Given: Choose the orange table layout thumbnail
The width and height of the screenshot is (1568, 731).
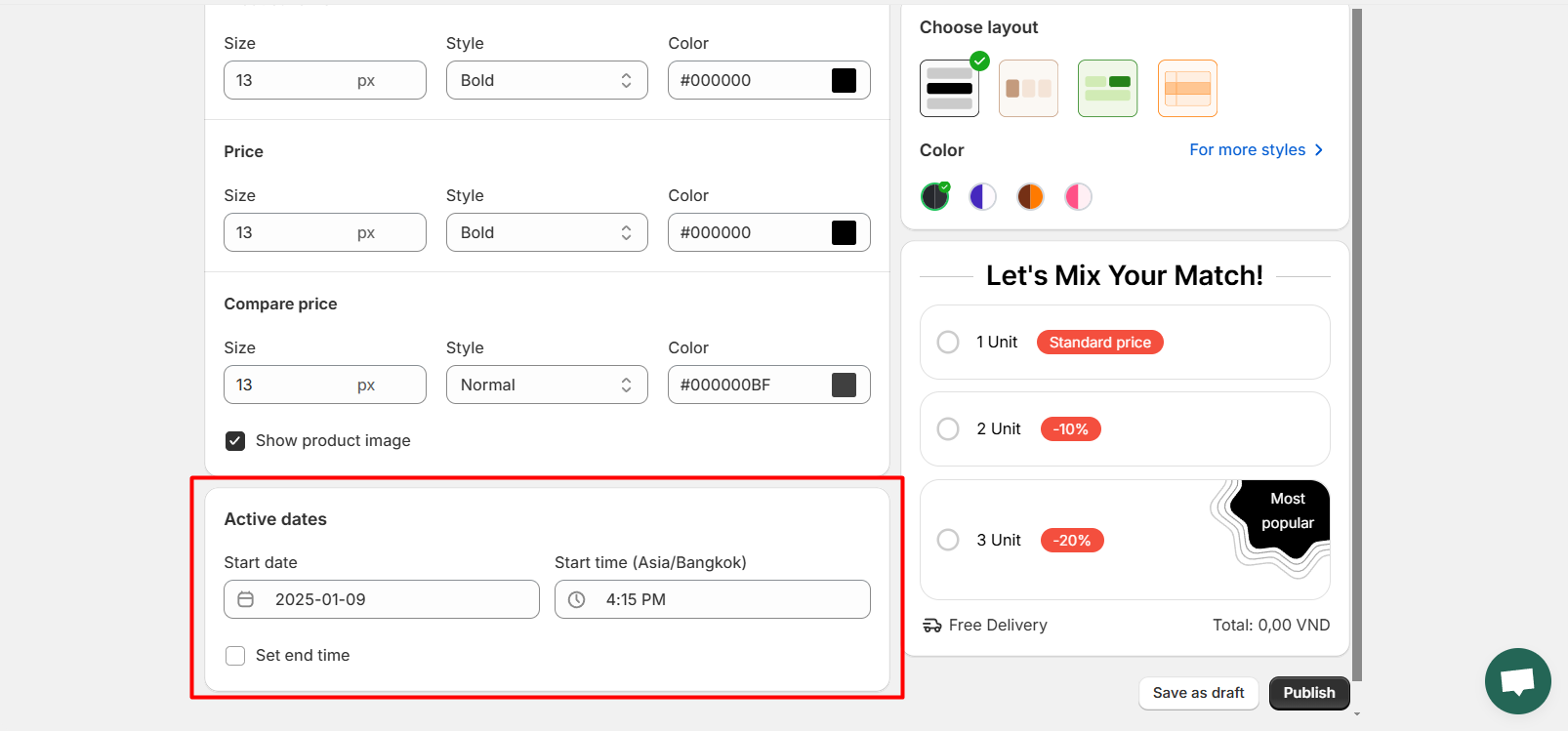Looking at the screenshot, I should pyautogui.click(x=1187, y=88).
